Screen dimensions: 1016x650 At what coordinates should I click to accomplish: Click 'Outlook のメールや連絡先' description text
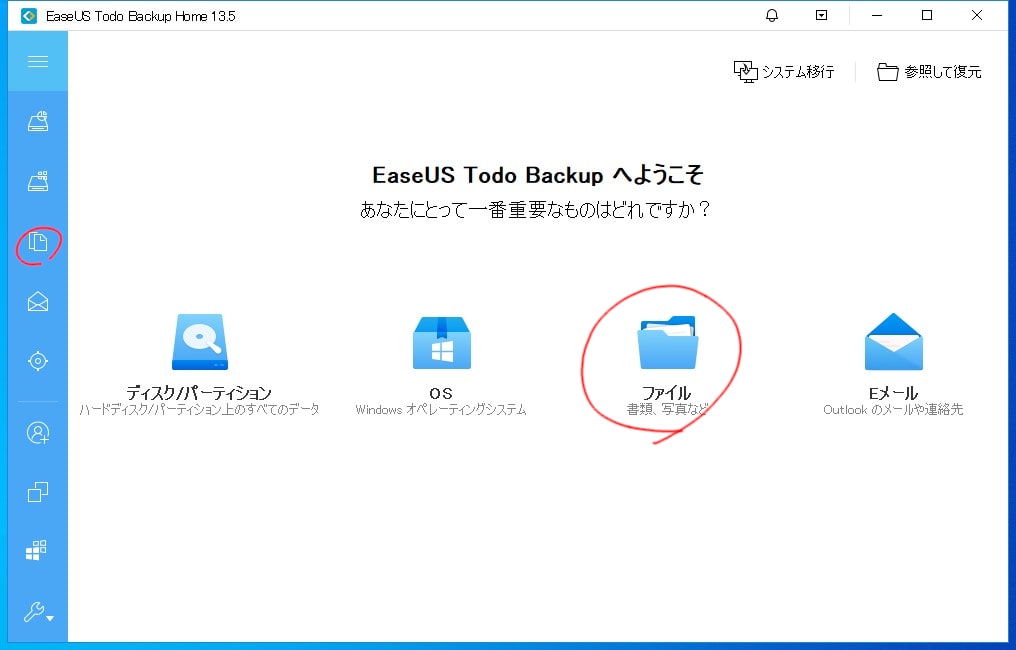click(x=893, y=410)
